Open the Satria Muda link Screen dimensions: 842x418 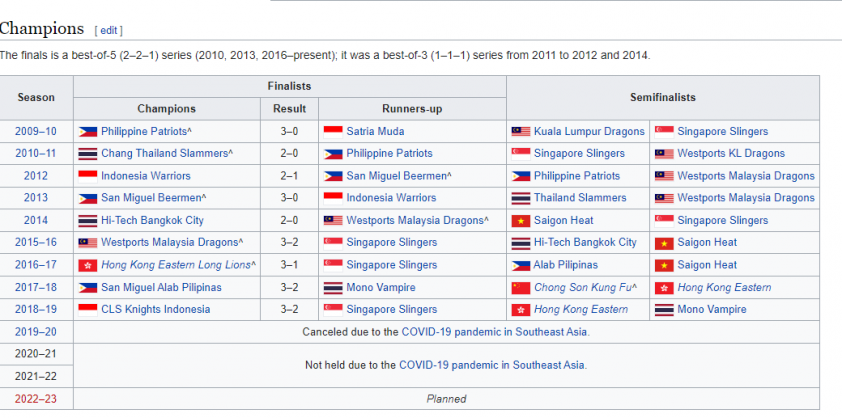[x=375, y=132]
